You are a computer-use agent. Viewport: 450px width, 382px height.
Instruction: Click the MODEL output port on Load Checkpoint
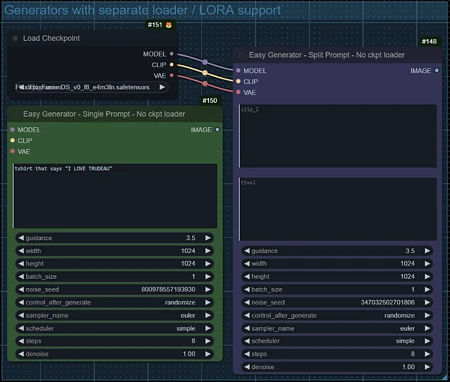171,54
